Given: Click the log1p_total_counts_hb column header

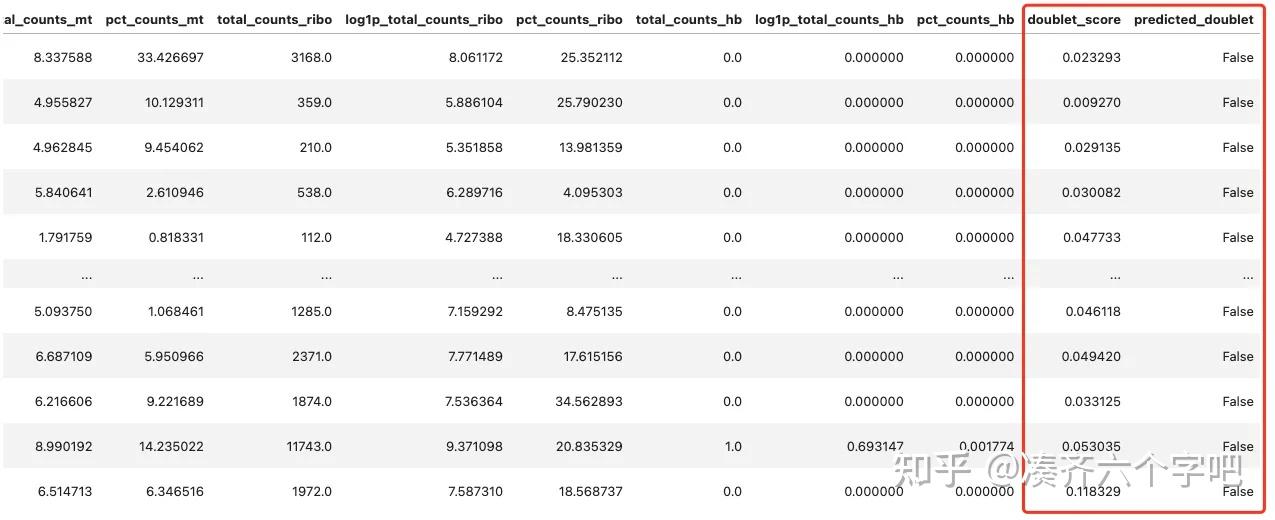Looking at the screenshot, I should [x=829, y=19].
